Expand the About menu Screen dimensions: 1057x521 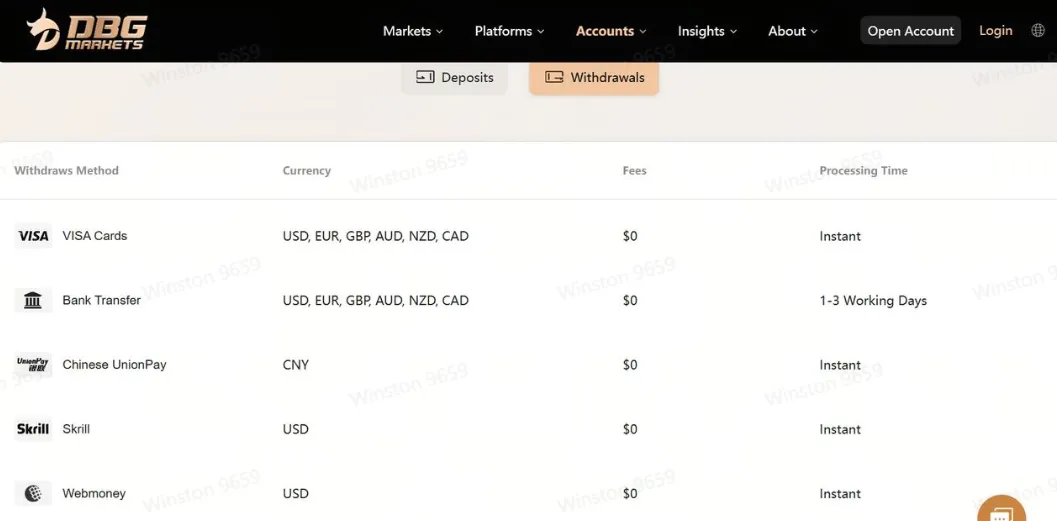(793, 31)
